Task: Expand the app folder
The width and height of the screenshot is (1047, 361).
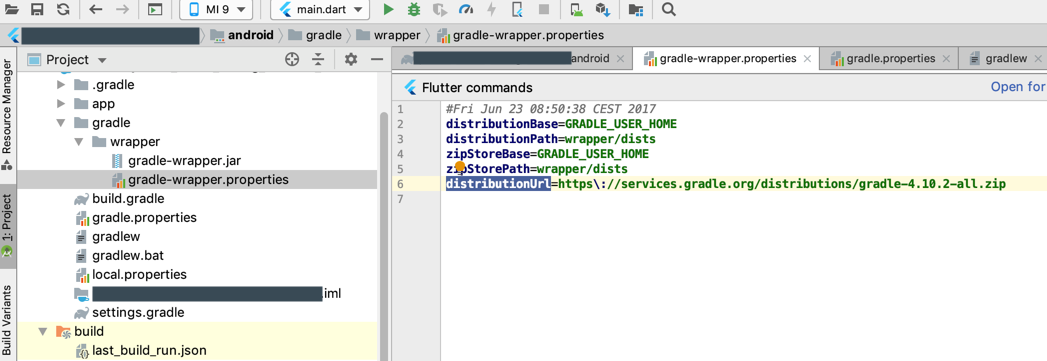Action: point(61,104)
